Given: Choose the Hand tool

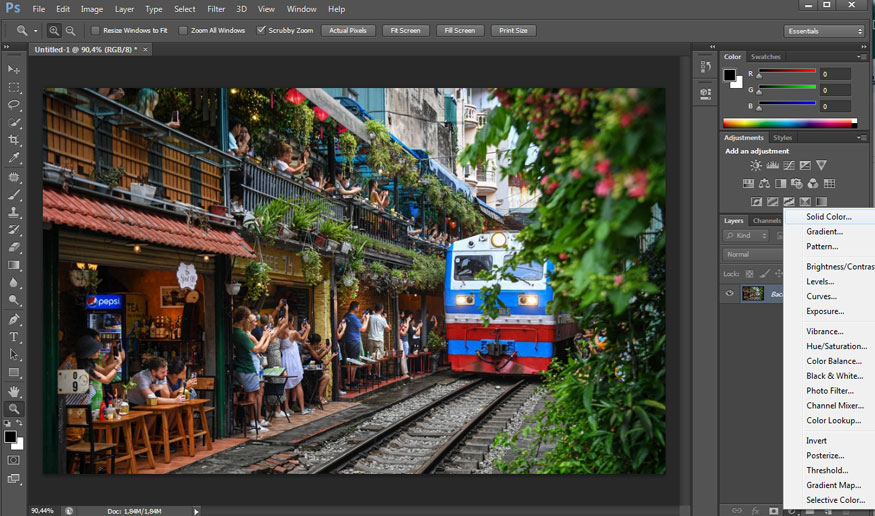Looking at the screenshot, I should point(14,391).
